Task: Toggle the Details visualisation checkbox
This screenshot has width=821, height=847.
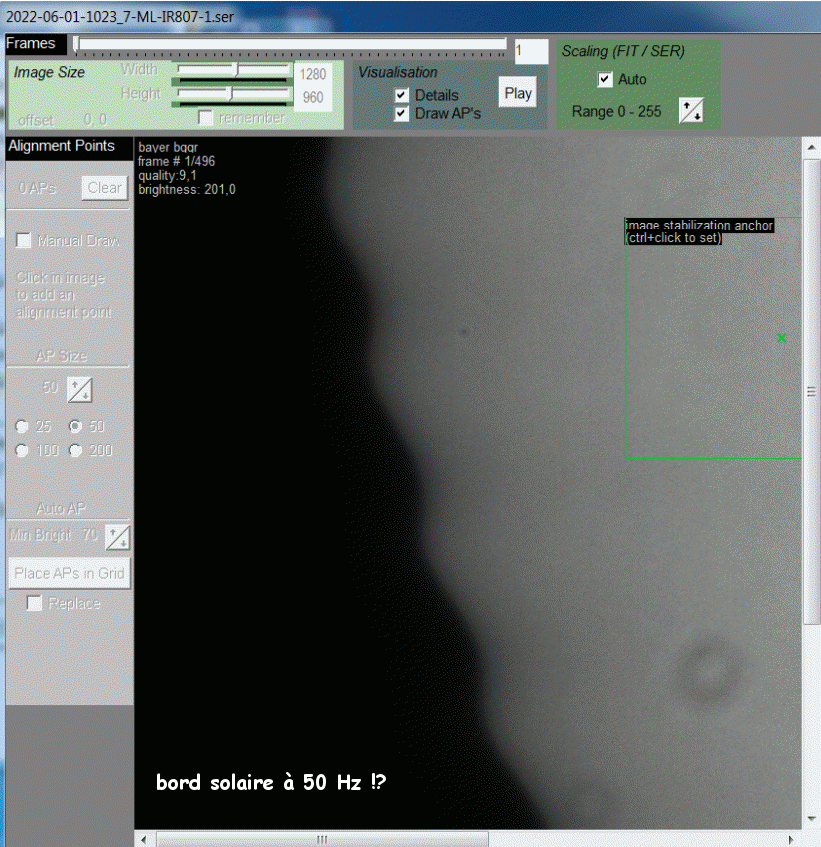Action: pyautogui.click(x=402, y=95)
